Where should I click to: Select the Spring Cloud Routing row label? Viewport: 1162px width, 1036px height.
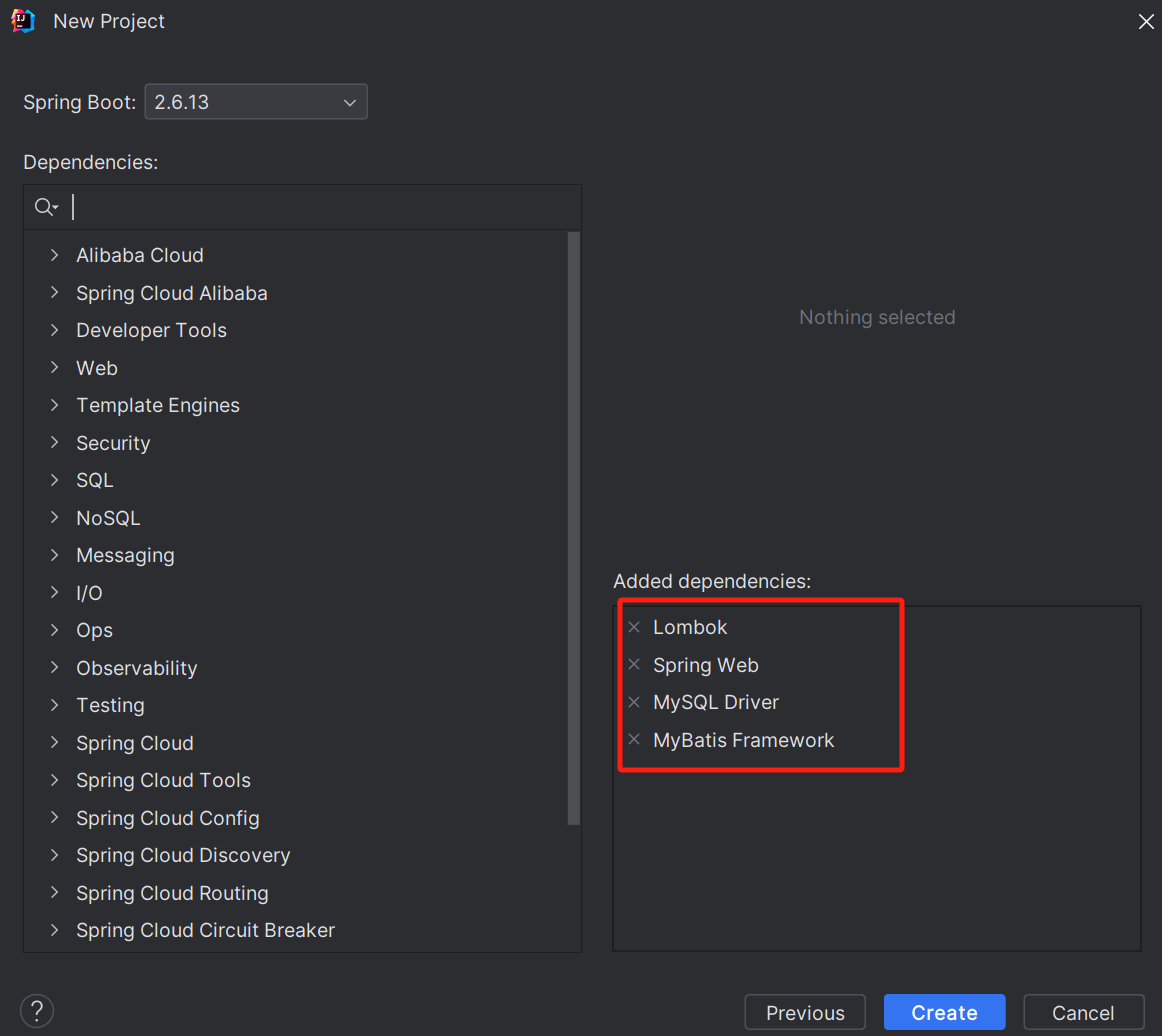tap(172, 892)
